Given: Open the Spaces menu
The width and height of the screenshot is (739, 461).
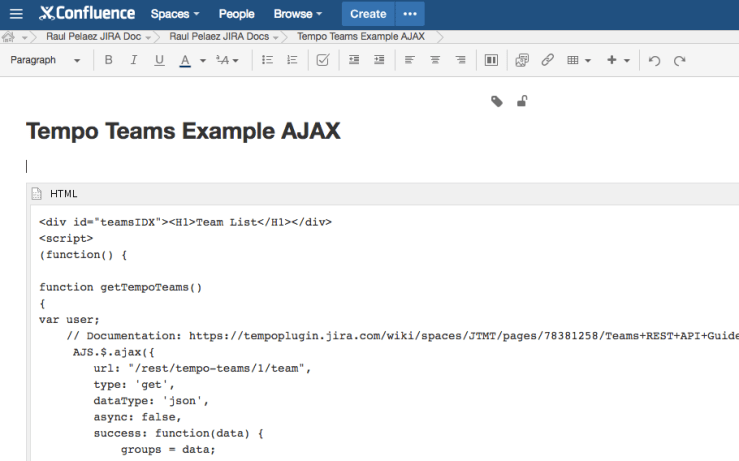Looking at the screenshot, I should [175, 14].
